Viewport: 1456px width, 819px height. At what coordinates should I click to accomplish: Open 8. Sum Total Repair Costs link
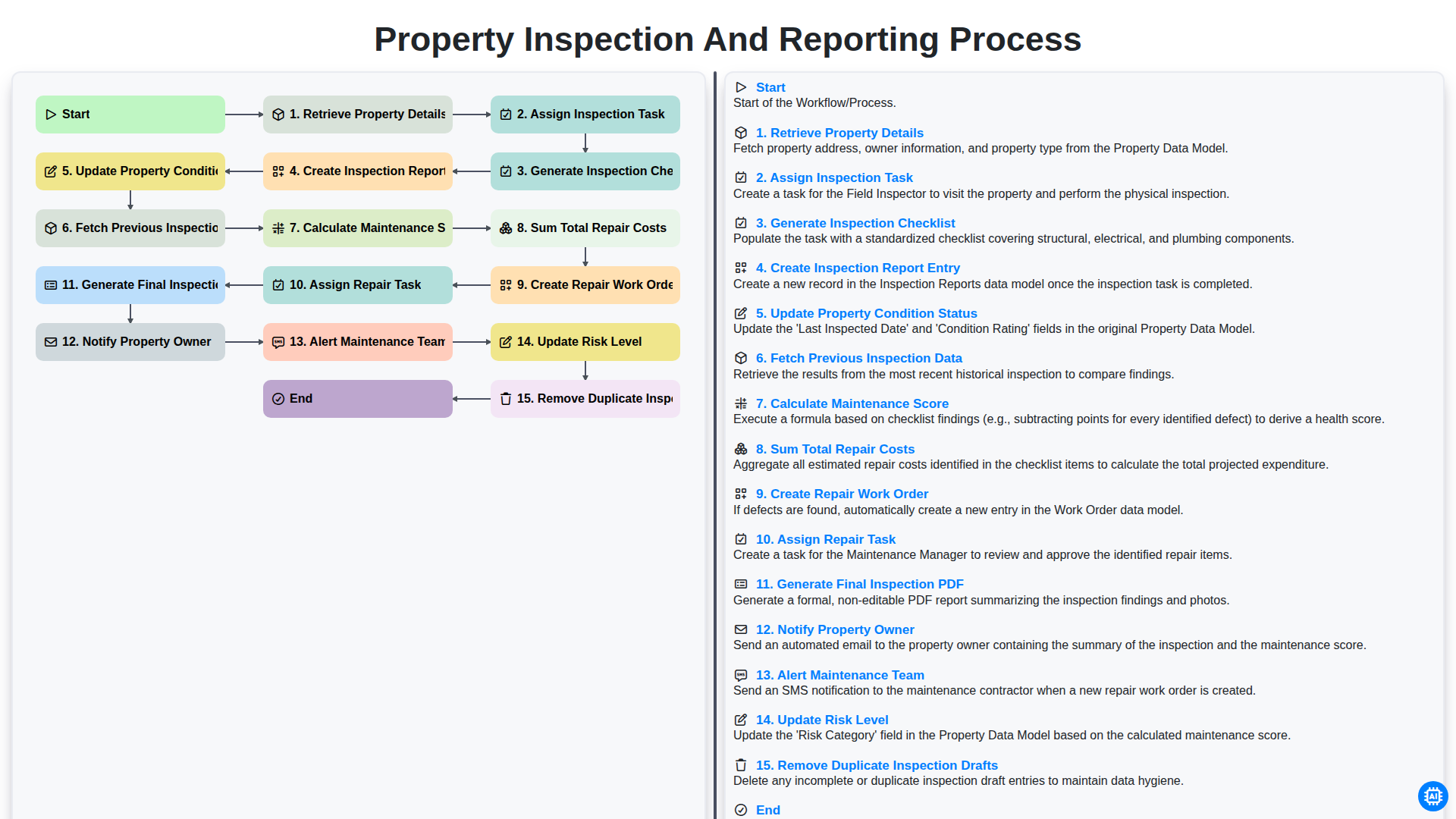tap(835, 449)
